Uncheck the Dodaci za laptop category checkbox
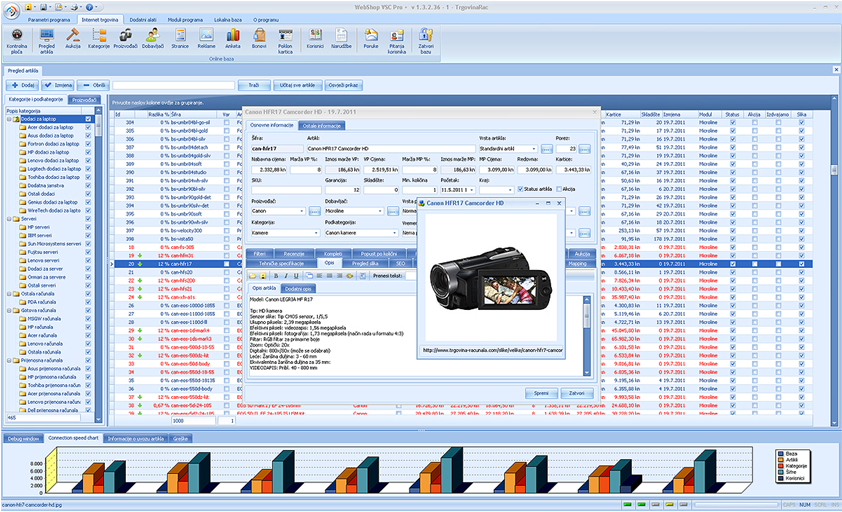The width and height of the screenshot is (842, 512). pos(88,119)
